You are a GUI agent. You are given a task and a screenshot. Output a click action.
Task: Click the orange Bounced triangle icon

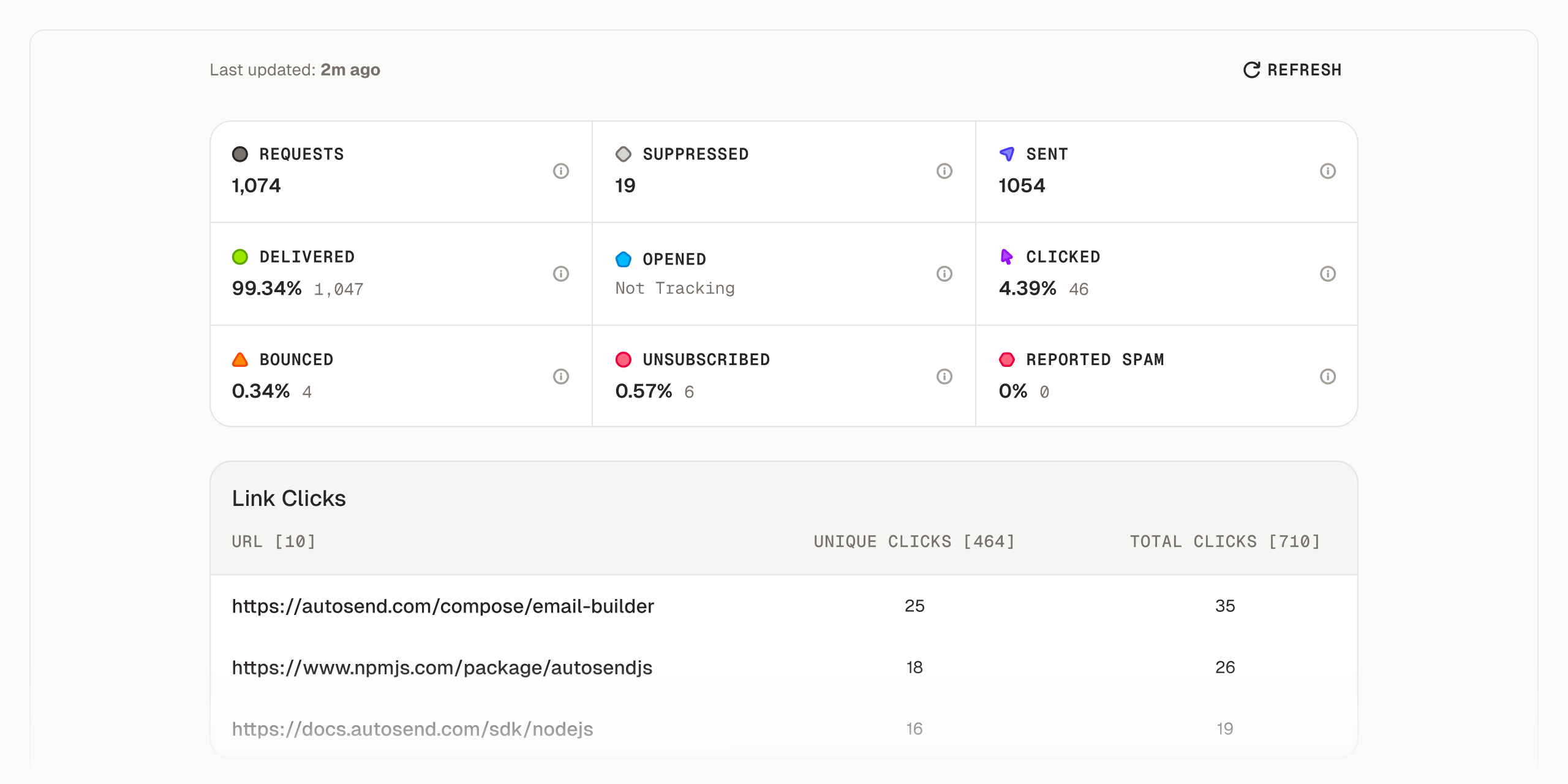click(240, 360)
